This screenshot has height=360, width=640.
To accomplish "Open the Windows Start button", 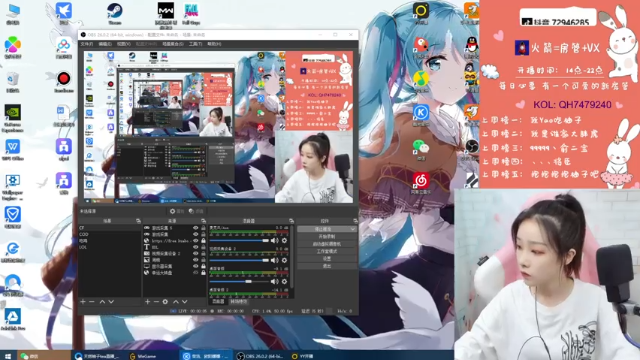I will [x=8, y=356].
